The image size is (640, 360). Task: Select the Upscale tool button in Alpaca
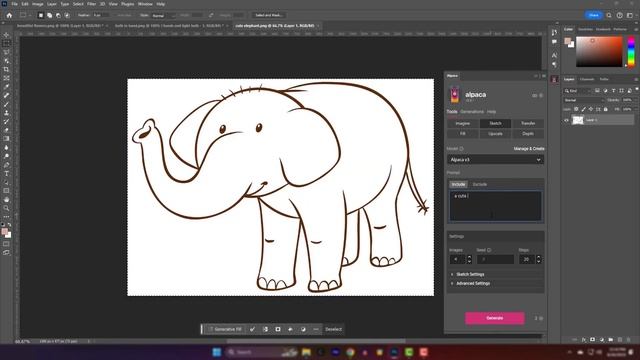495,133
